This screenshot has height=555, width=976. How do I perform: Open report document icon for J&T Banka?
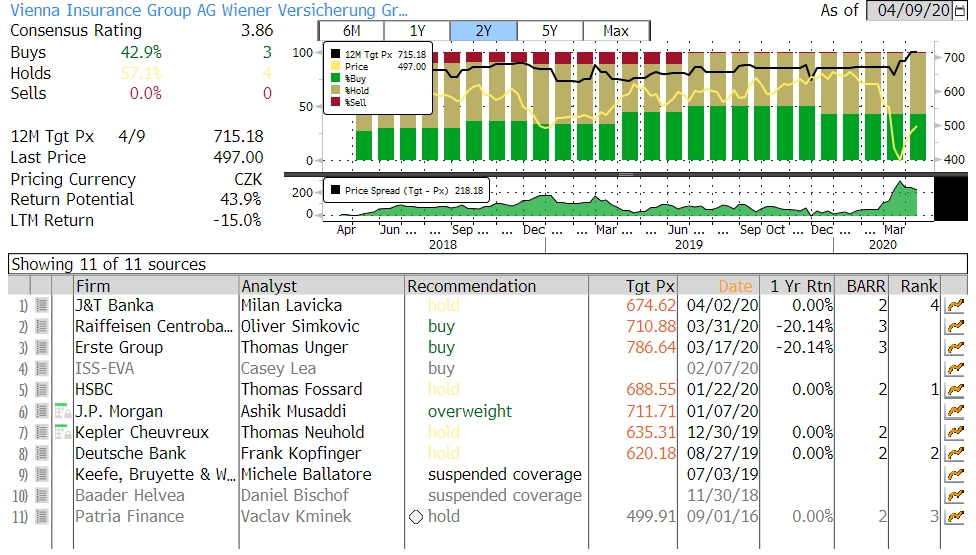point(42,305)
